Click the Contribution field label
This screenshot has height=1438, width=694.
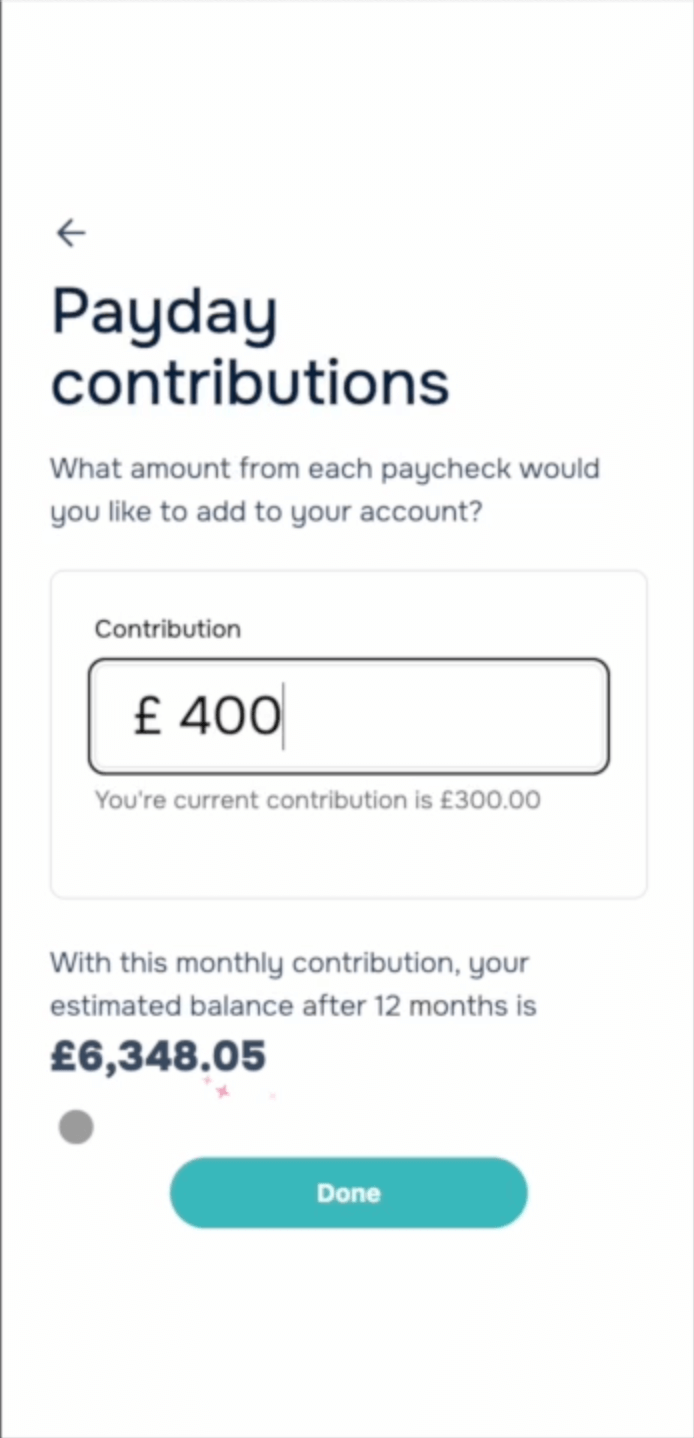pos(168,629)
